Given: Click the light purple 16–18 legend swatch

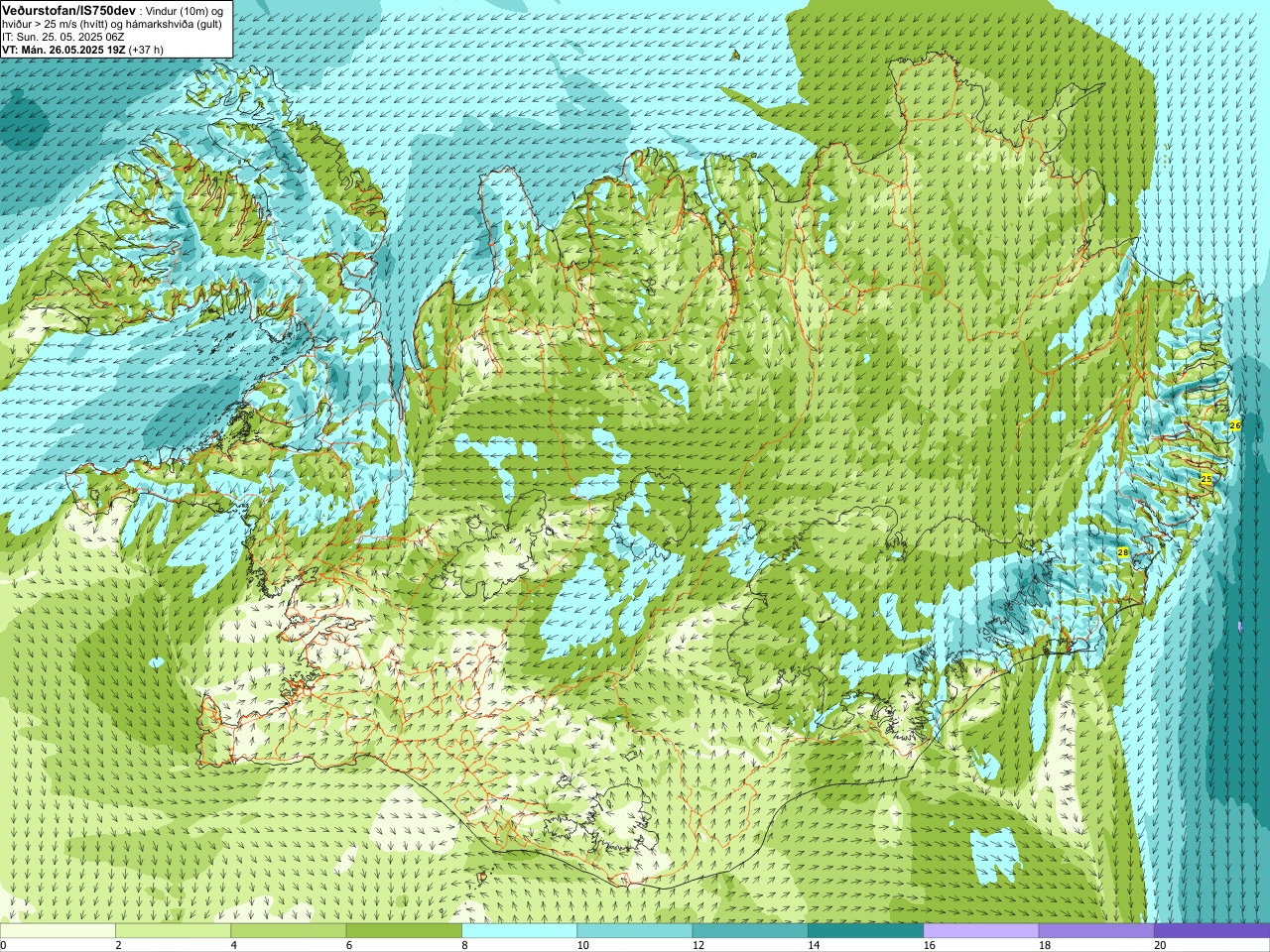Looking at the screenshot, I should (x=981, y=931).
